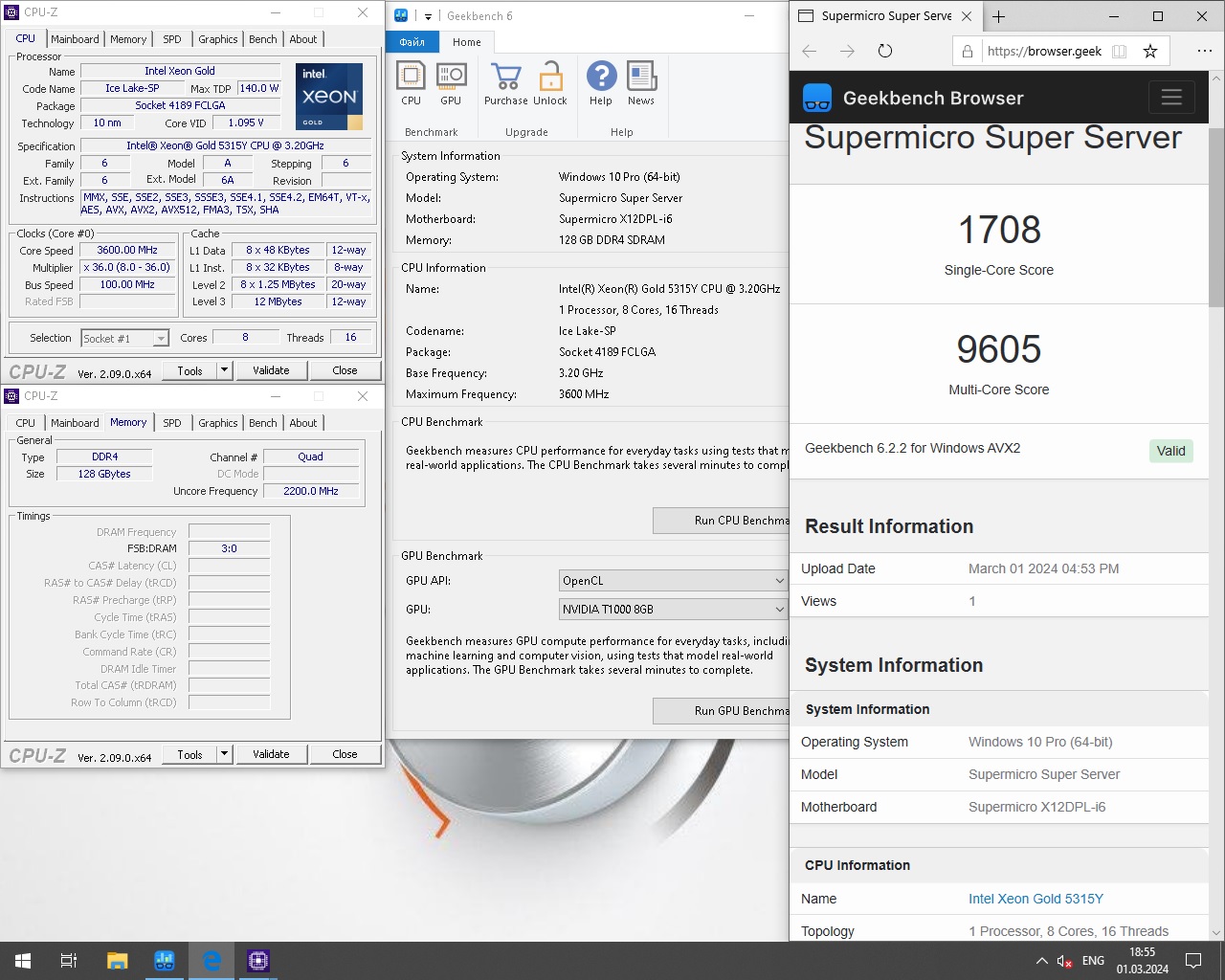Open the Файл menu in Geekbench

click(x=412, y=42)
